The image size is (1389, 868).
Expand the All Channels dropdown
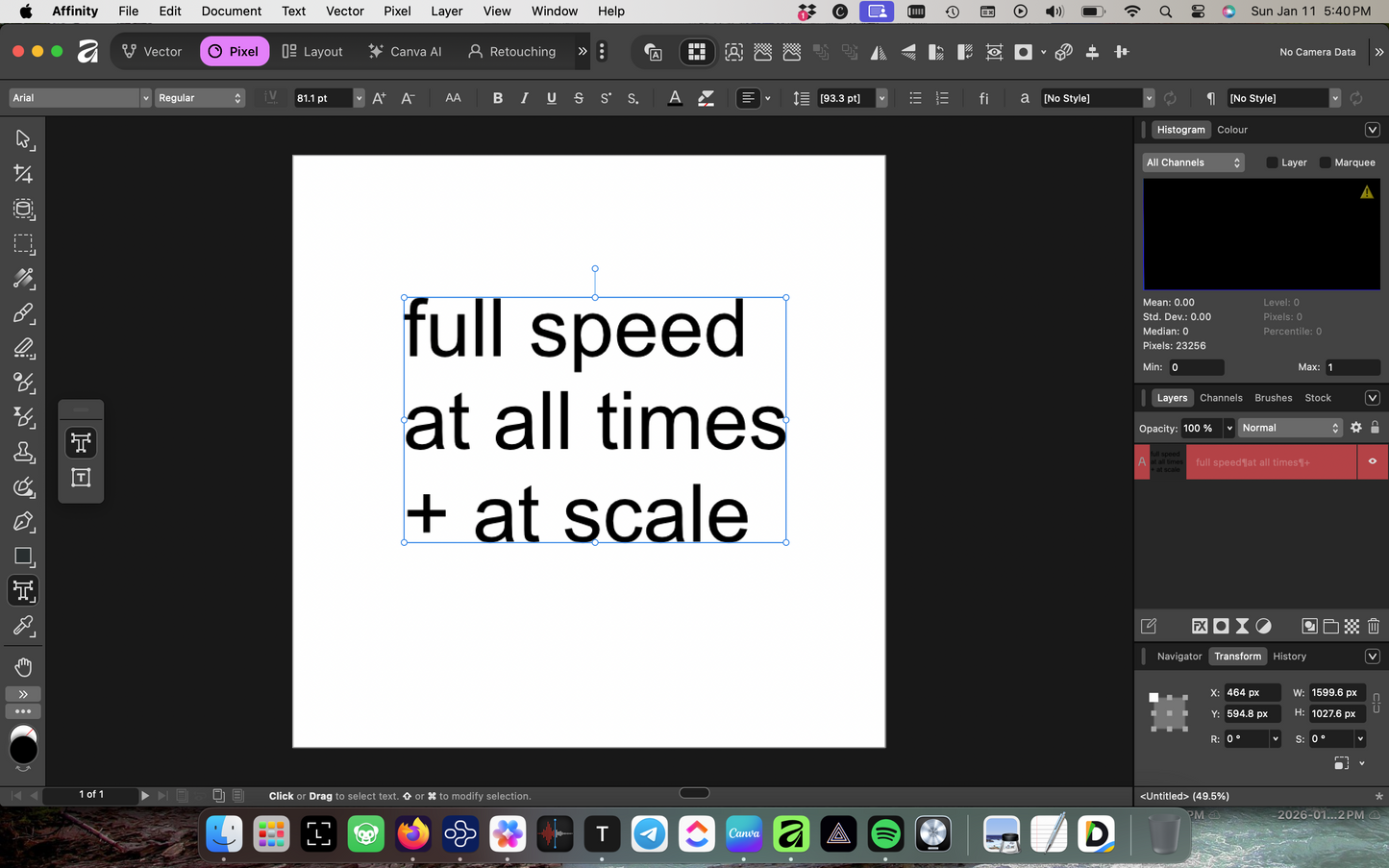(x=1193, y=162)
